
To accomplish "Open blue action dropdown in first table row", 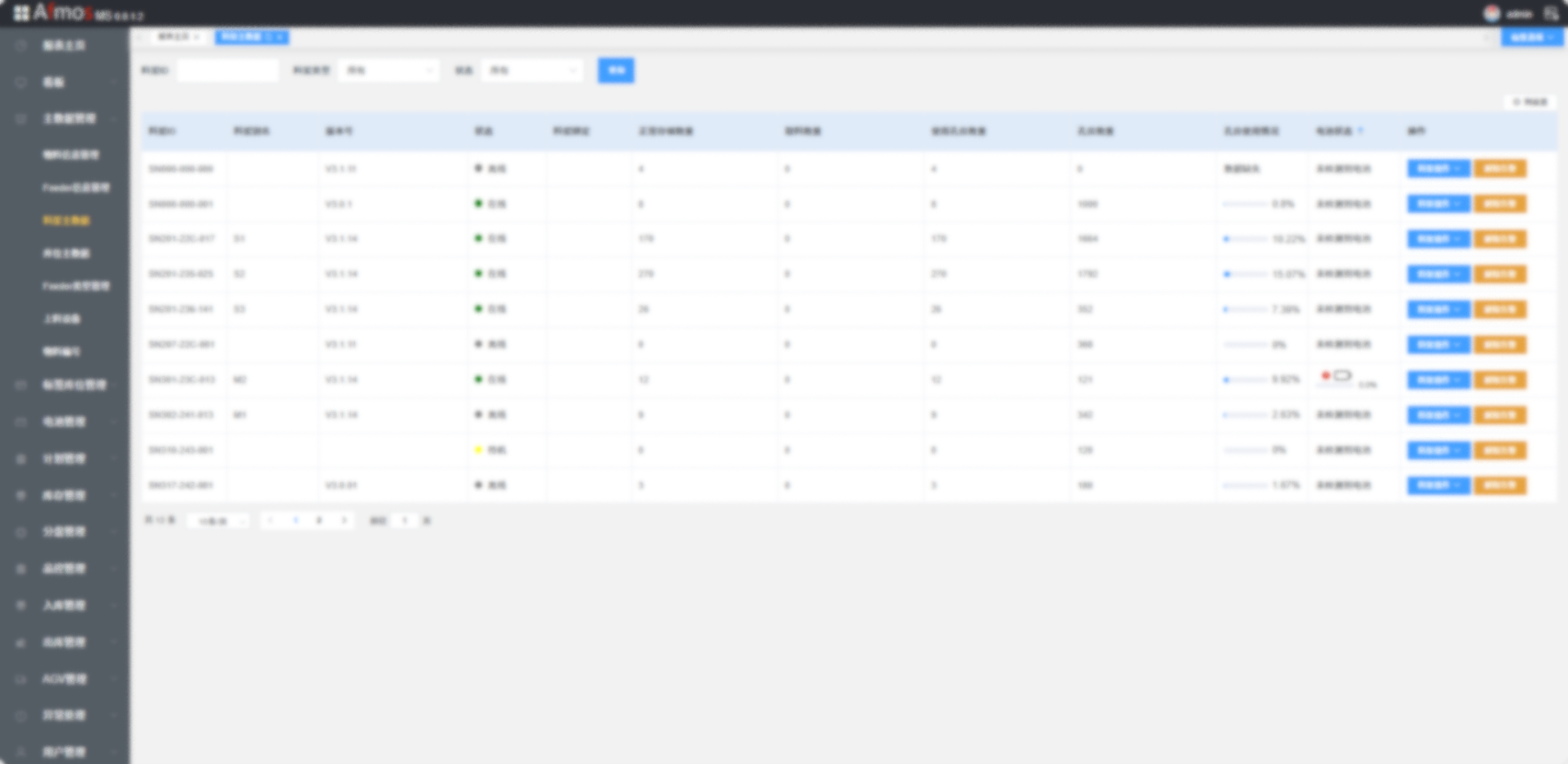I will (x=1438, y=169).
